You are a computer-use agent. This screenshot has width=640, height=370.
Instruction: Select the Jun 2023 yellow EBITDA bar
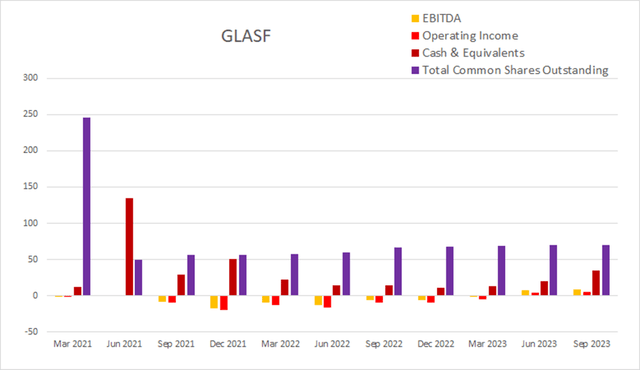(x=525, y=293)
